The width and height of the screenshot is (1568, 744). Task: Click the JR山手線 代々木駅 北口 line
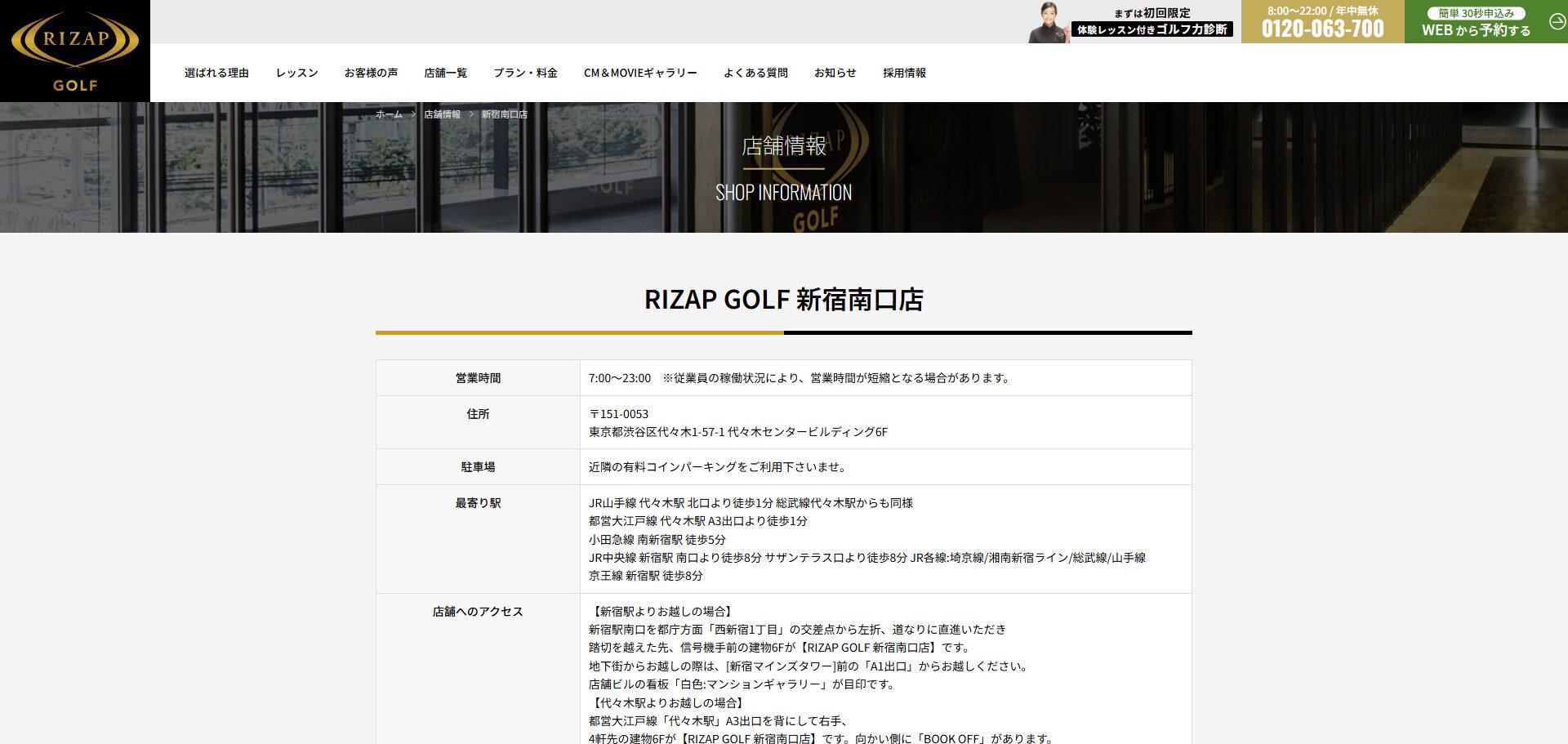point(751,503)
